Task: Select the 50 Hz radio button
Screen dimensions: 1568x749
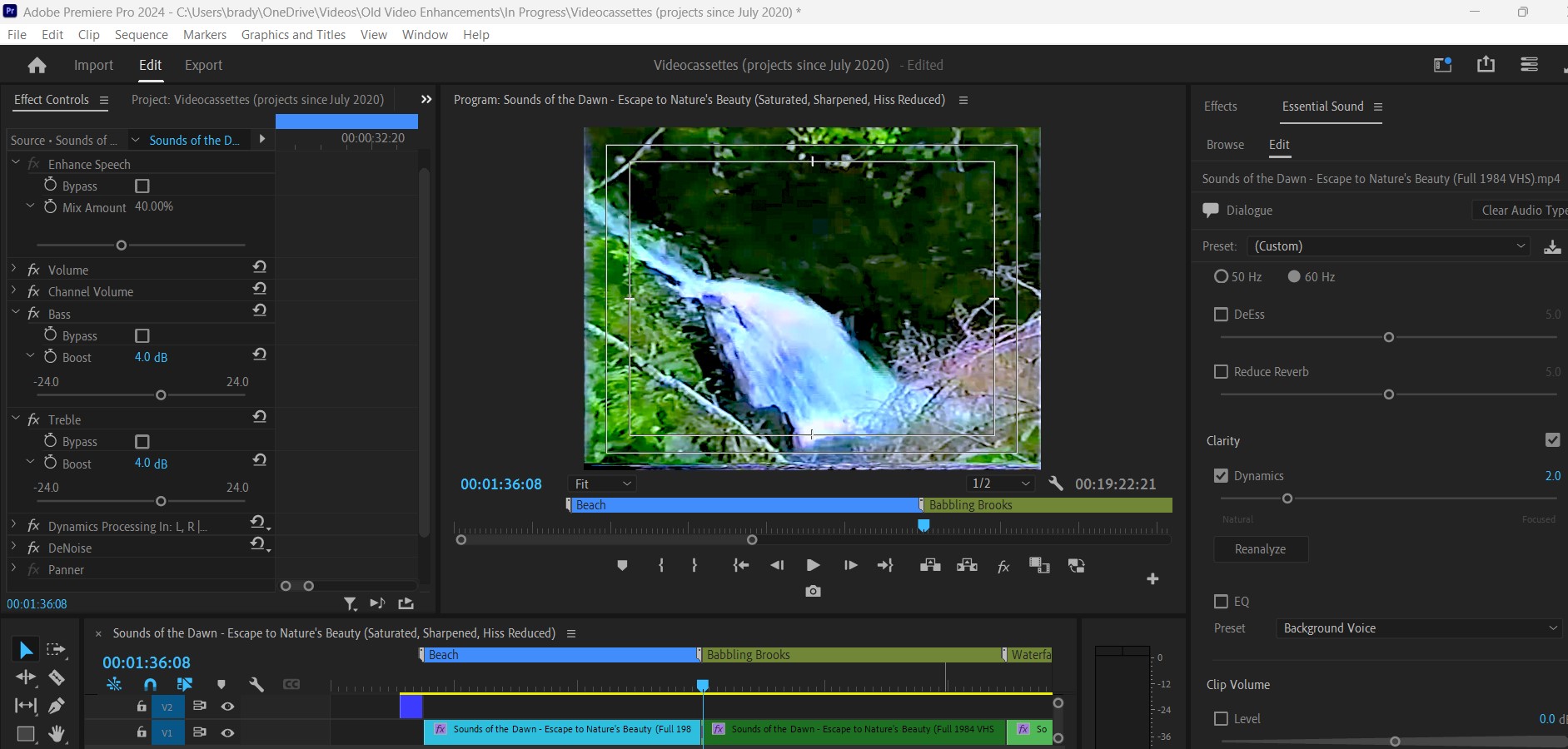Action: 1221,276
